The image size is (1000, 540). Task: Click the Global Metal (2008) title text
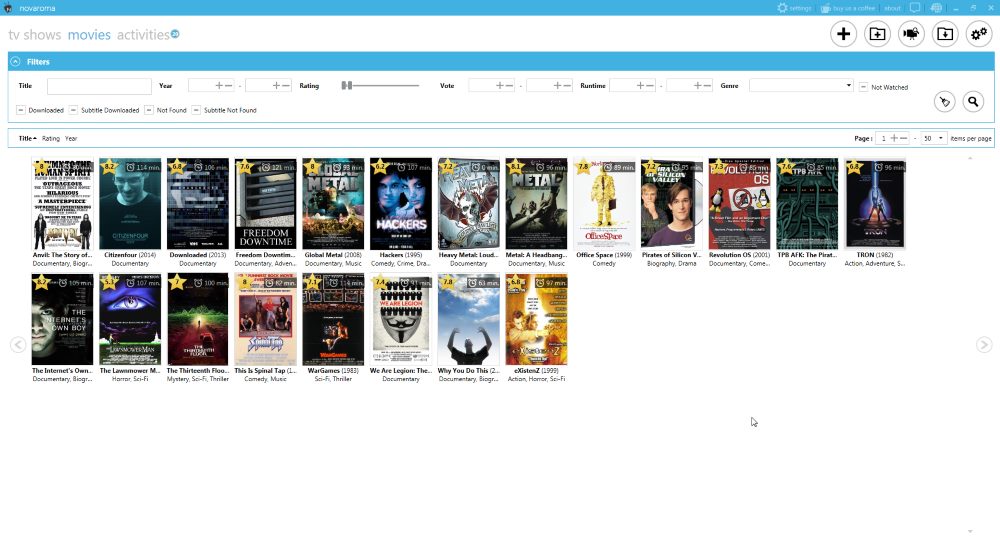(x=333, y=255)
